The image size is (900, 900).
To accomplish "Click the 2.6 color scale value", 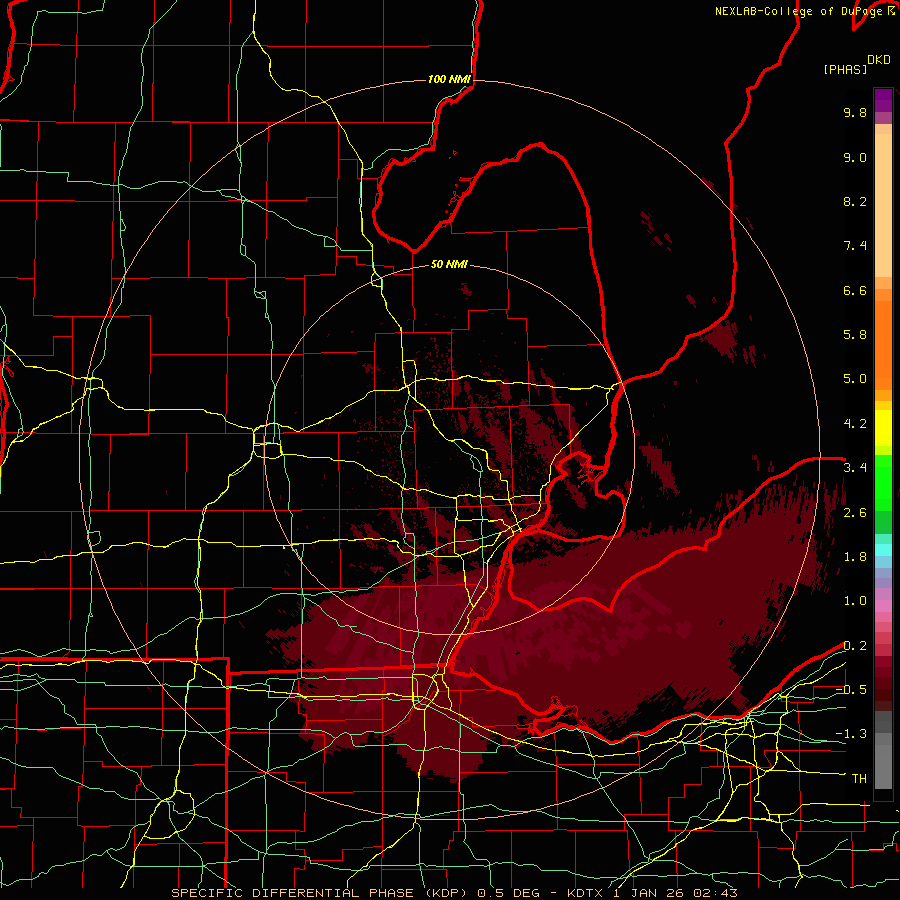I will tap(855, 513).
